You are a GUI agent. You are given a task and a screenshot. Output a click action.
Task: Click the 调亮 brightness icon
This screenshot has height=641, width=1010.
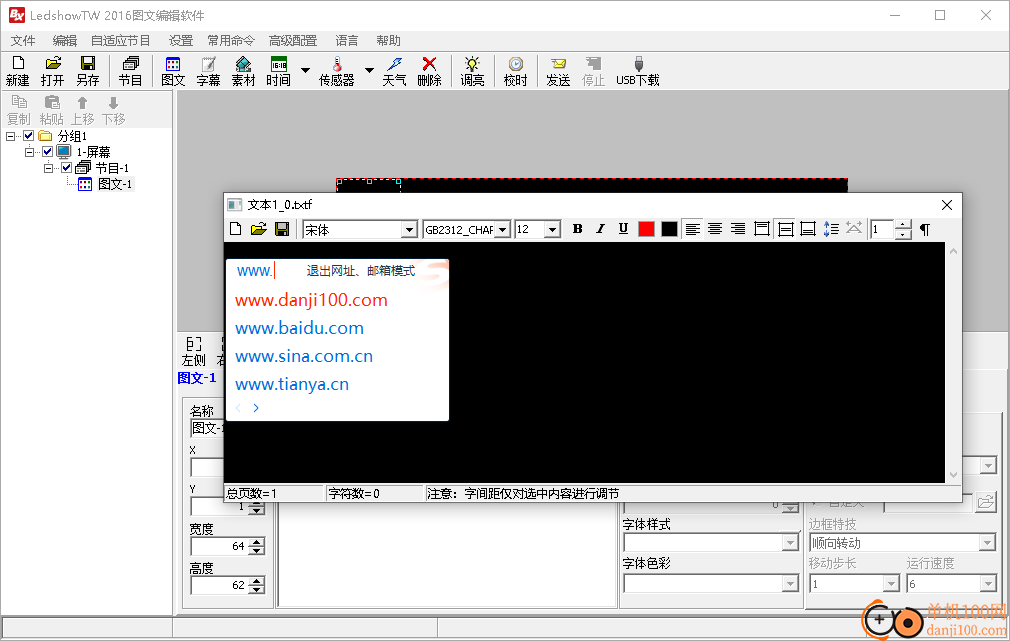click(x=472, y=71)
